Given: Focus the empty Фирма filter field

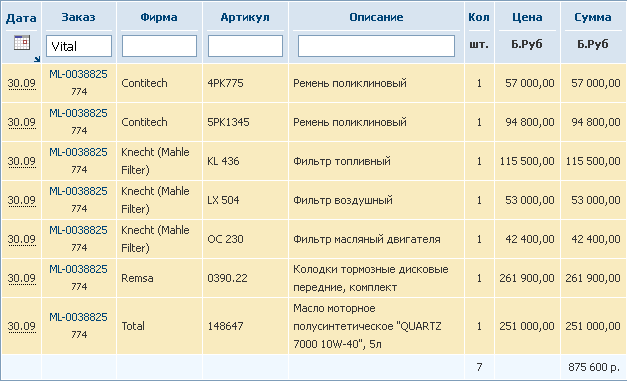Looking at the screenshot, I should 159,46.
